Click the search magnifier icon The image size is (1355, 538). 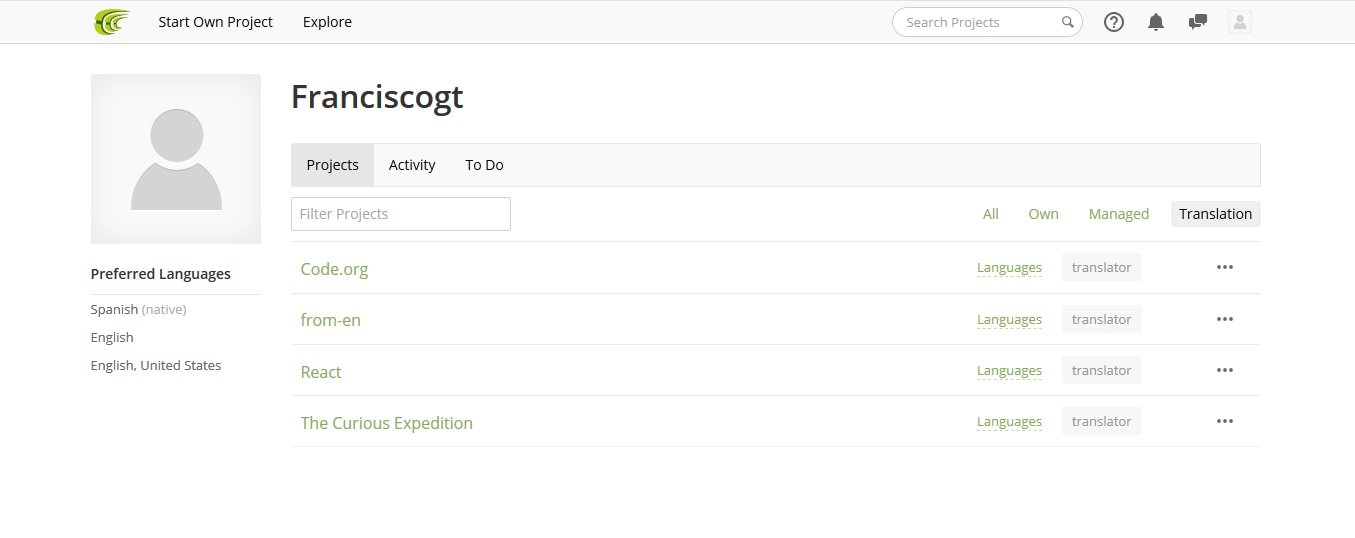[1067, 22]
